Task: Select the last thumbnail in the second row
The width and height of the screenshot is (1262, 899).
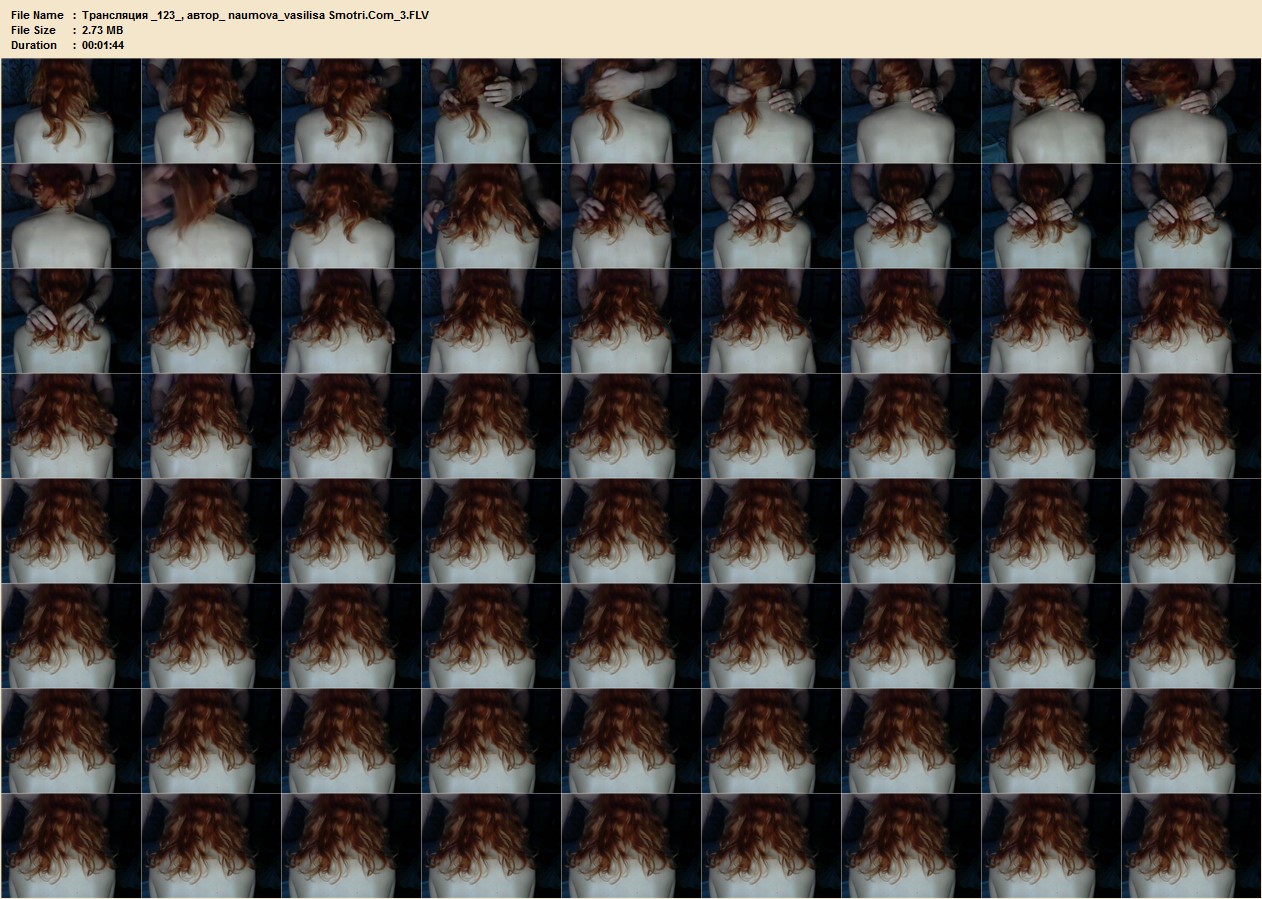Action: point(1191,216)
